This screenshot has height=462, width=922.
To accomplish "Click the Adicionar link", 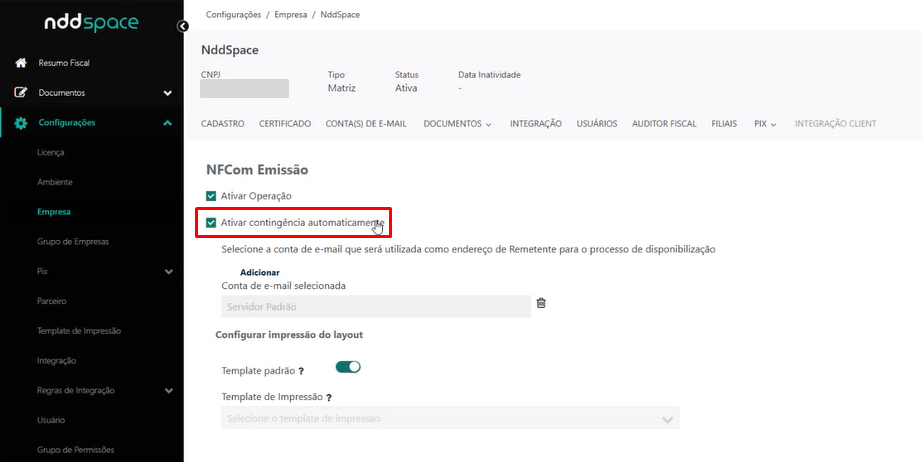I will coord(259,272).
